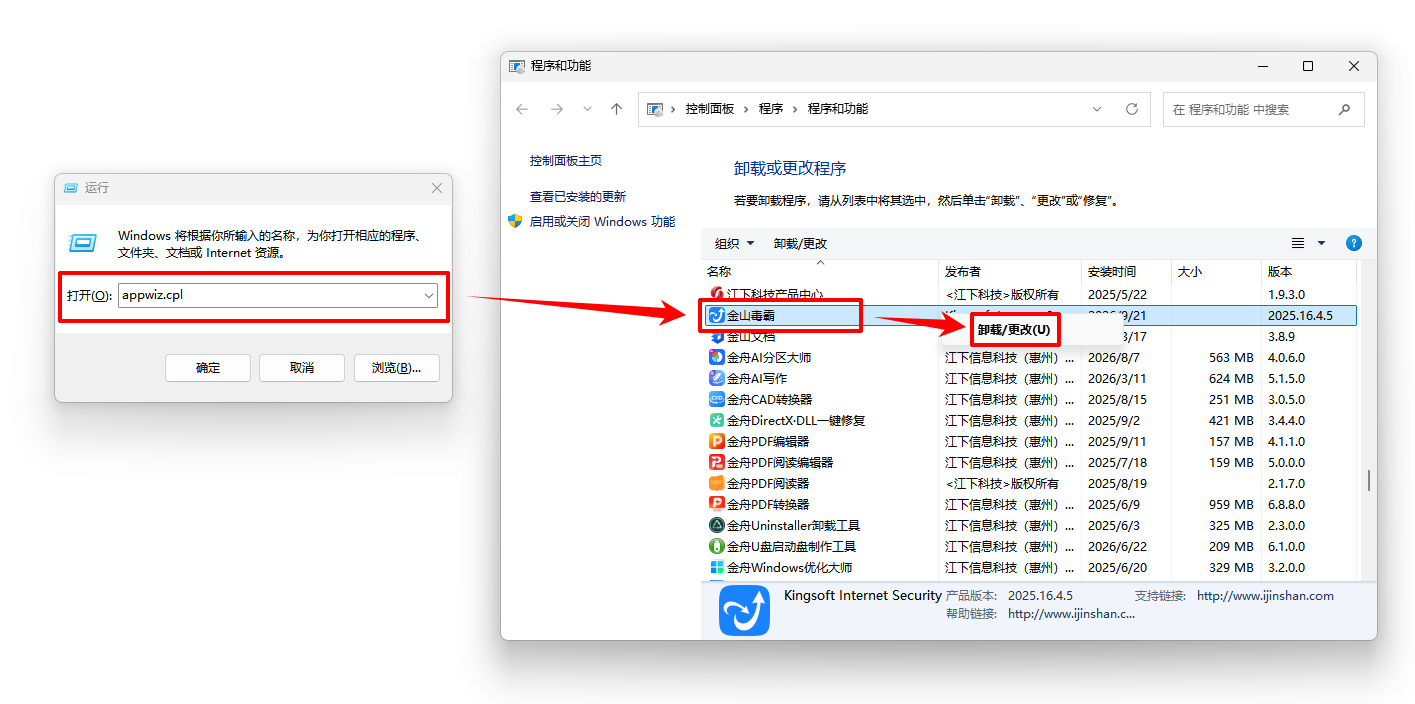The height and width of the screenshot is (704, 1415).
Task: Click the 金舟PDF编辑器 program icon
Action: click(716, 441)
